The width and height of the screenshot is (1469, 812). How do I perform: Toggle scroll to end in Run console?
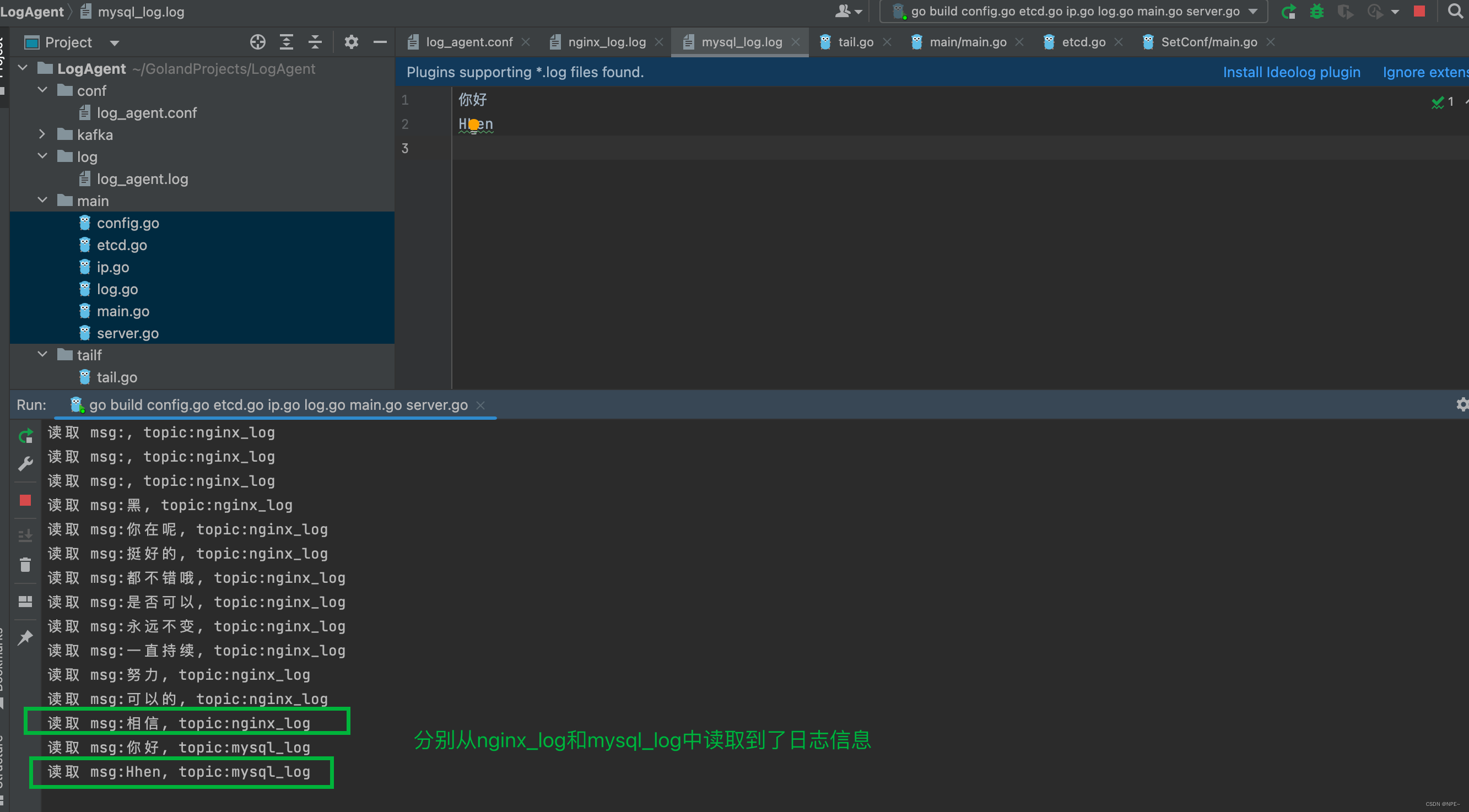(25, 535)
